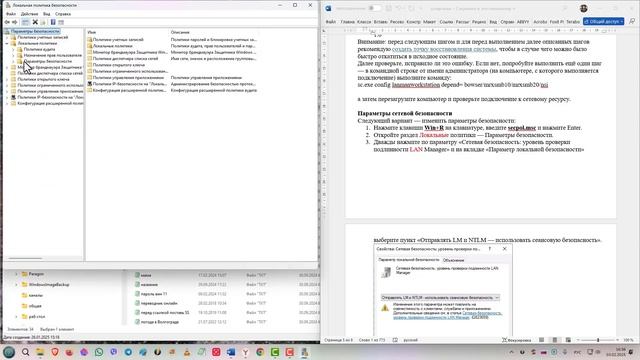Click the Фокусировка focus mode button
This screenshot has height=360, width=640.
click(516, 340)
